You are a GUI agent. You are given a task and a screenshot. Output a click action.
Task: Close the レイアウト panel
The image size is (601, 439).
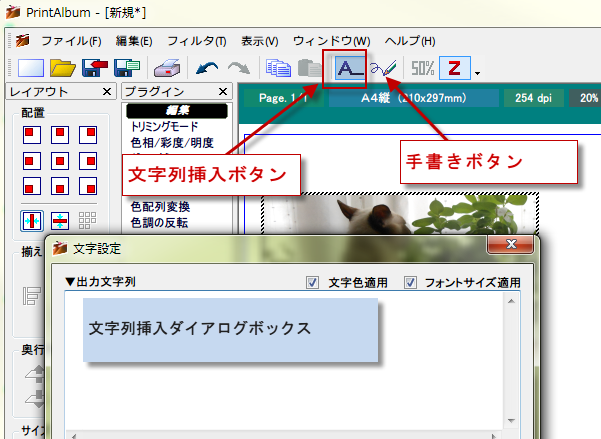106,92
